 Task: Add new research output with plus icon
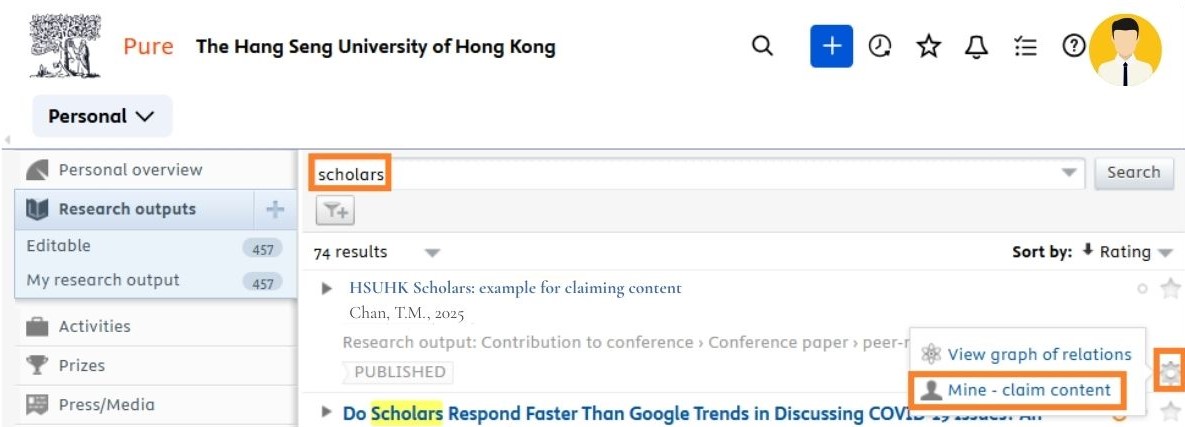[275, 209]
